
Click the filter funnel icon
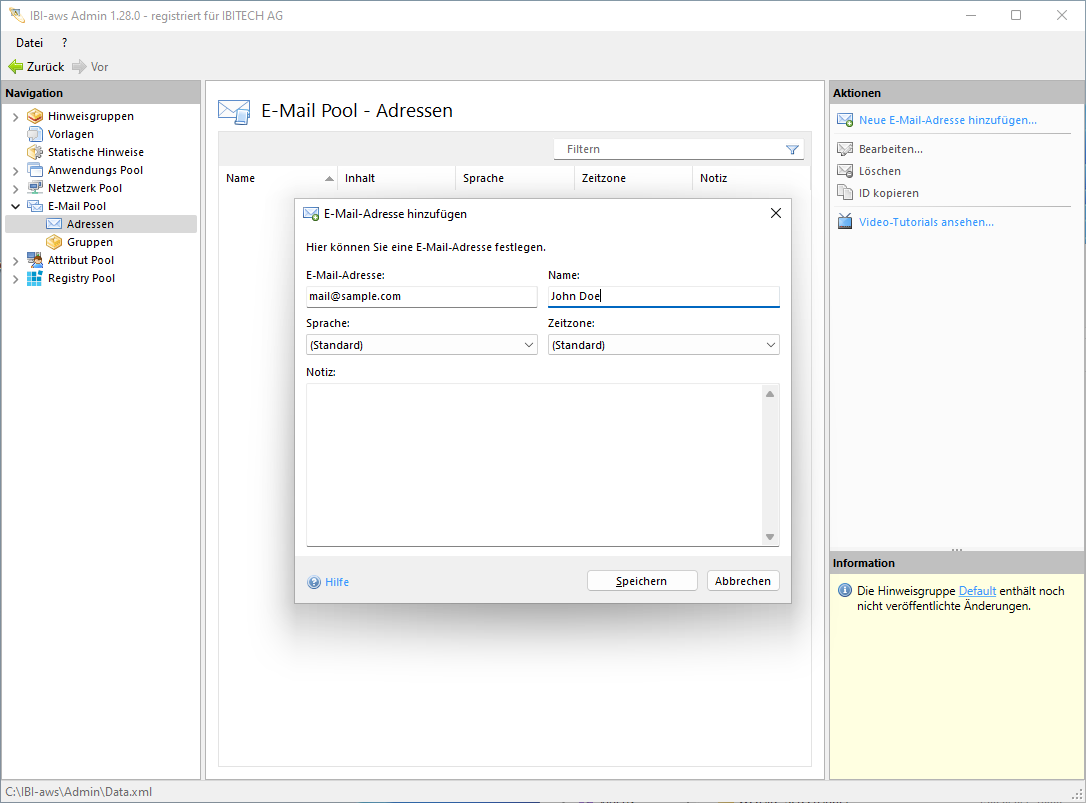[792, 149]
